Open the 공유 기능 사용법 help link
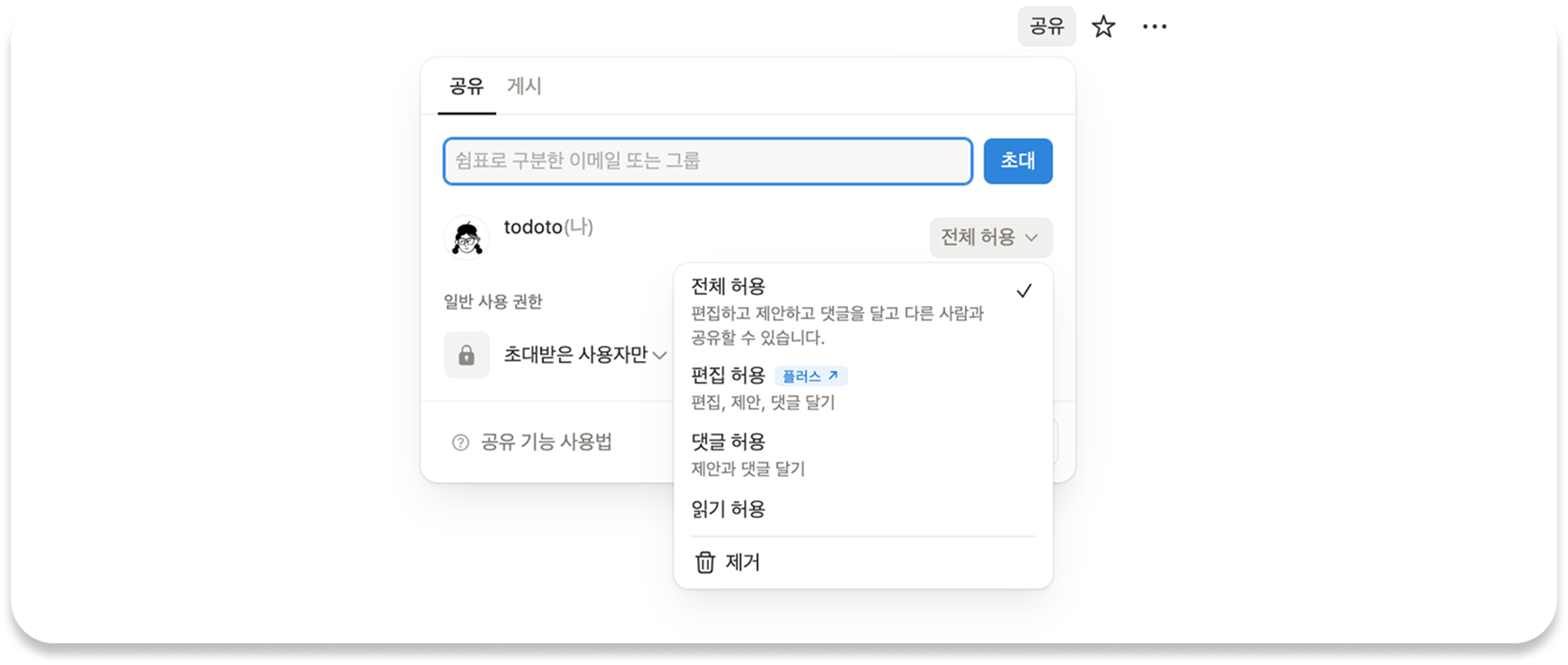The height and width of the screenshot is (665, 1568). pyautogui.click(x=546, y=442)
